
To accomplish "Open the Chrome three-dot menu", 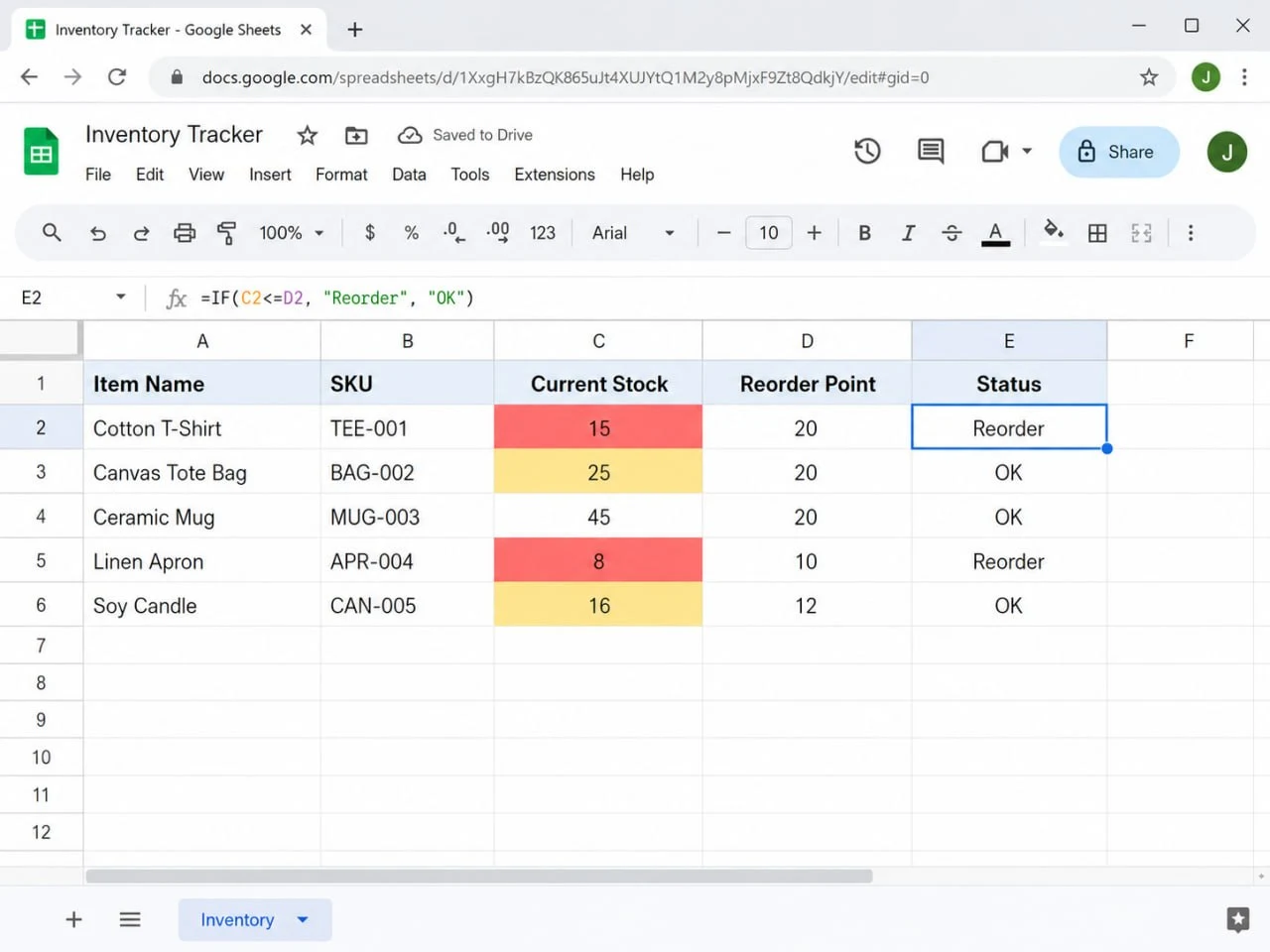I will (1243, 76).
